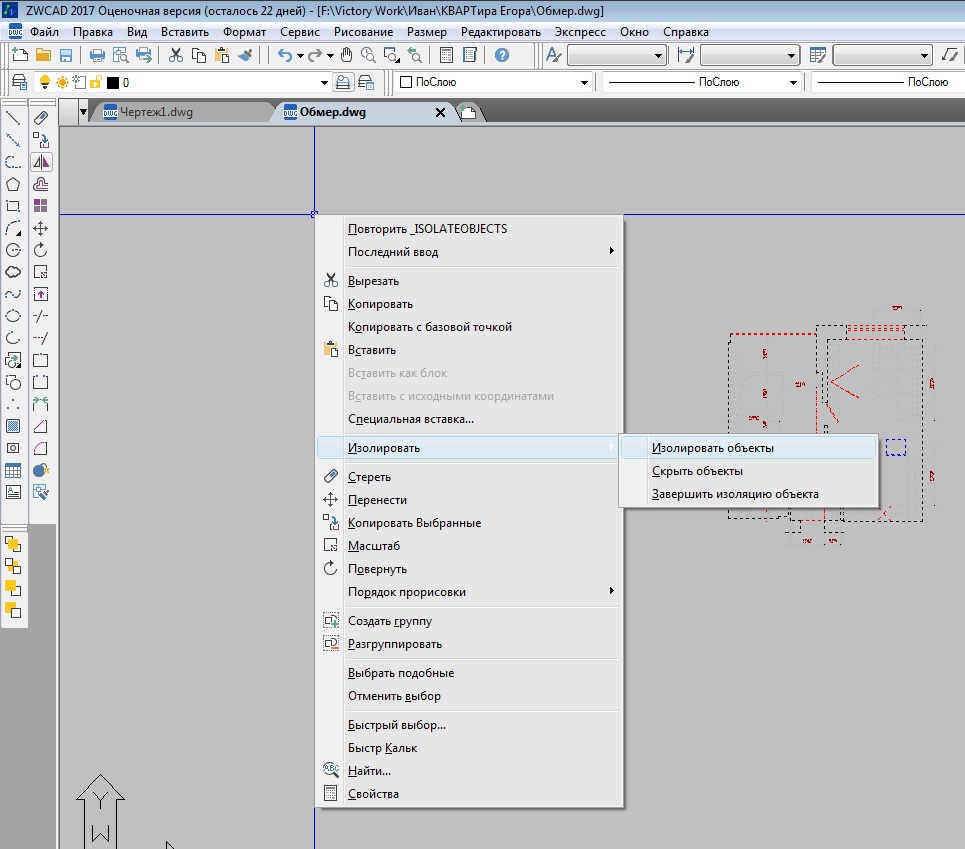
Task: Select the Line drawing tool
Action: click(x=13, y=118)
